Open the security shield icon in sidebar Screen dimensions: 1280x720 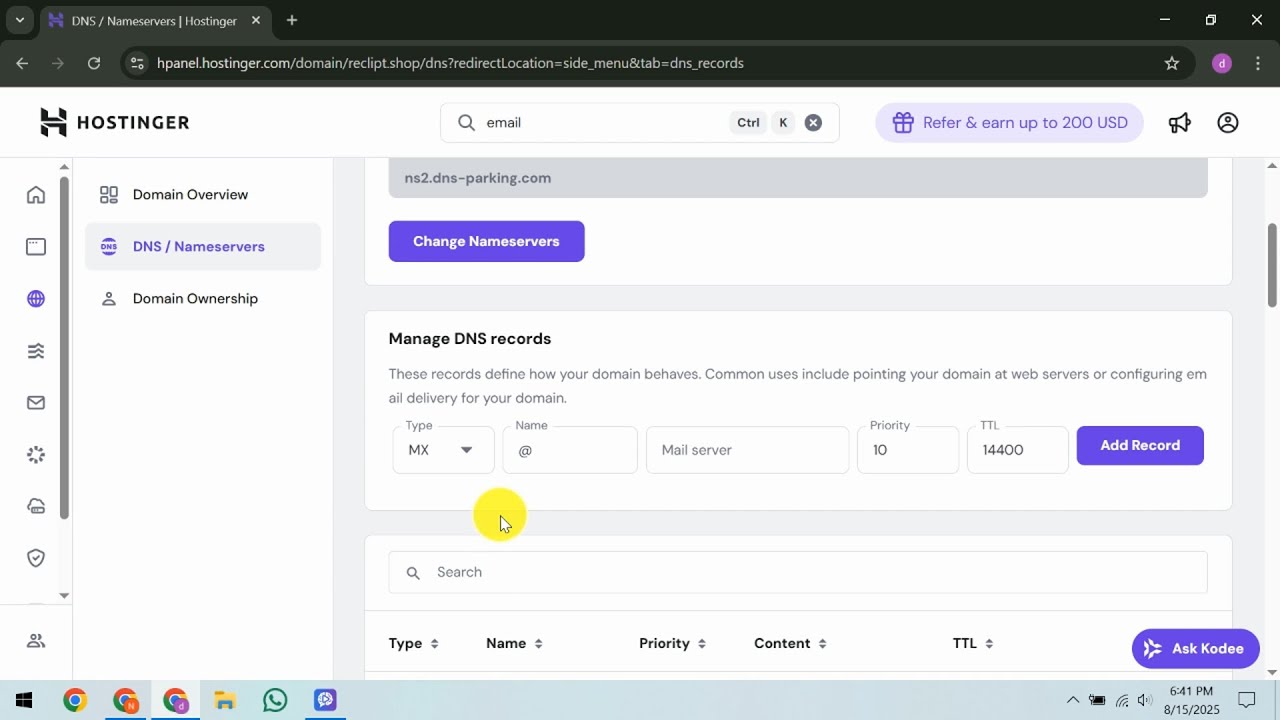(36, 558)
